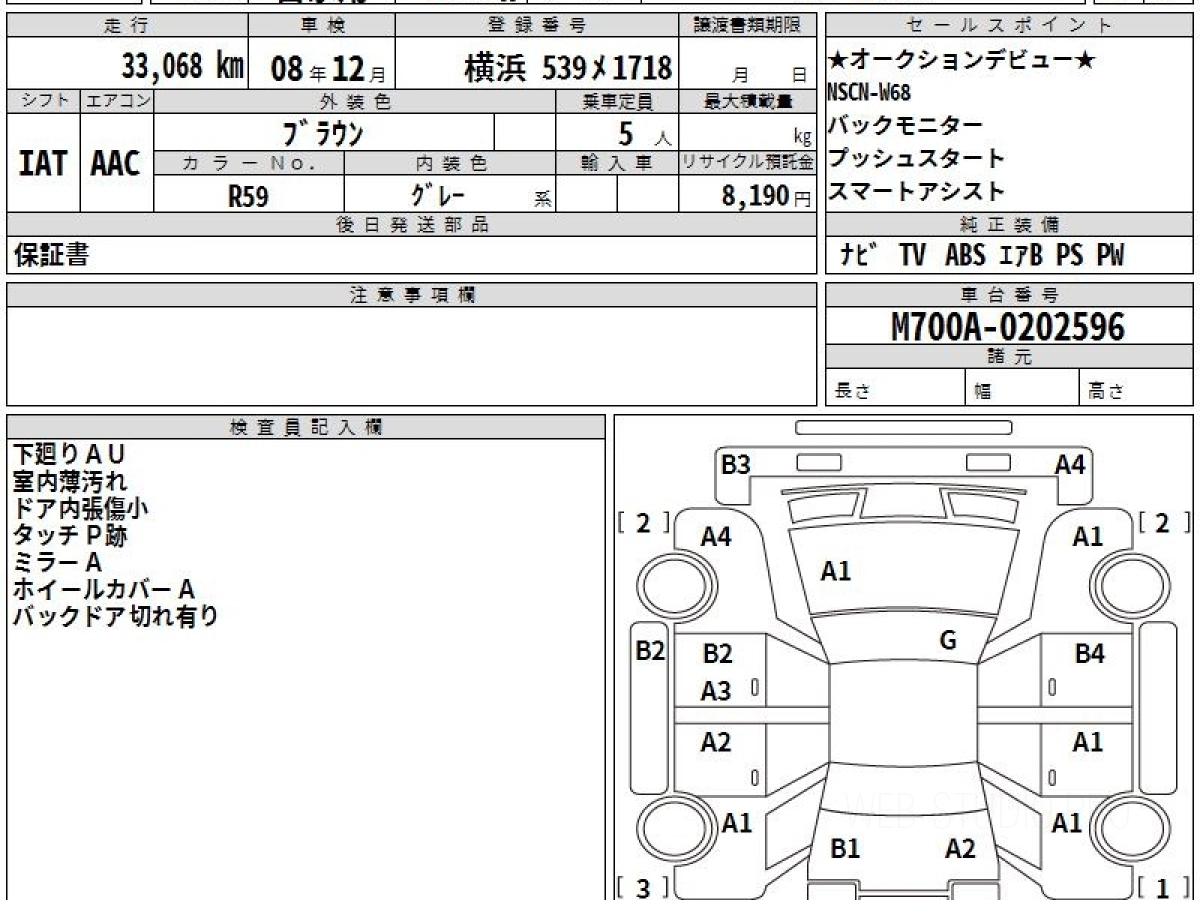Click the B3 damage mark on car diagram
Viewport: 1200px width, 900px height.
click(735, 464)
